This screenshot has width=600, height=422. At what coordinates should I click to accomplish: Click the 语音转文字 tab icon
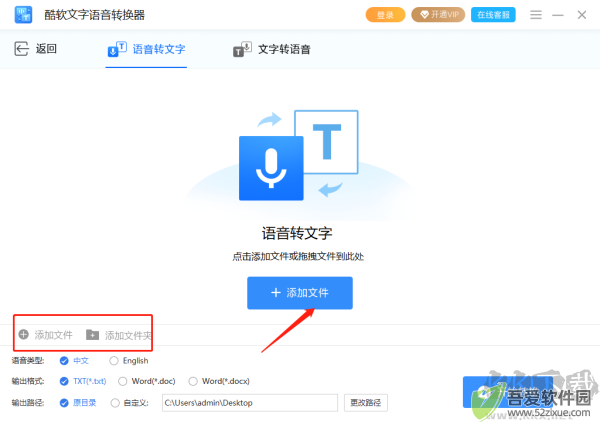click(x=117, y=49)
